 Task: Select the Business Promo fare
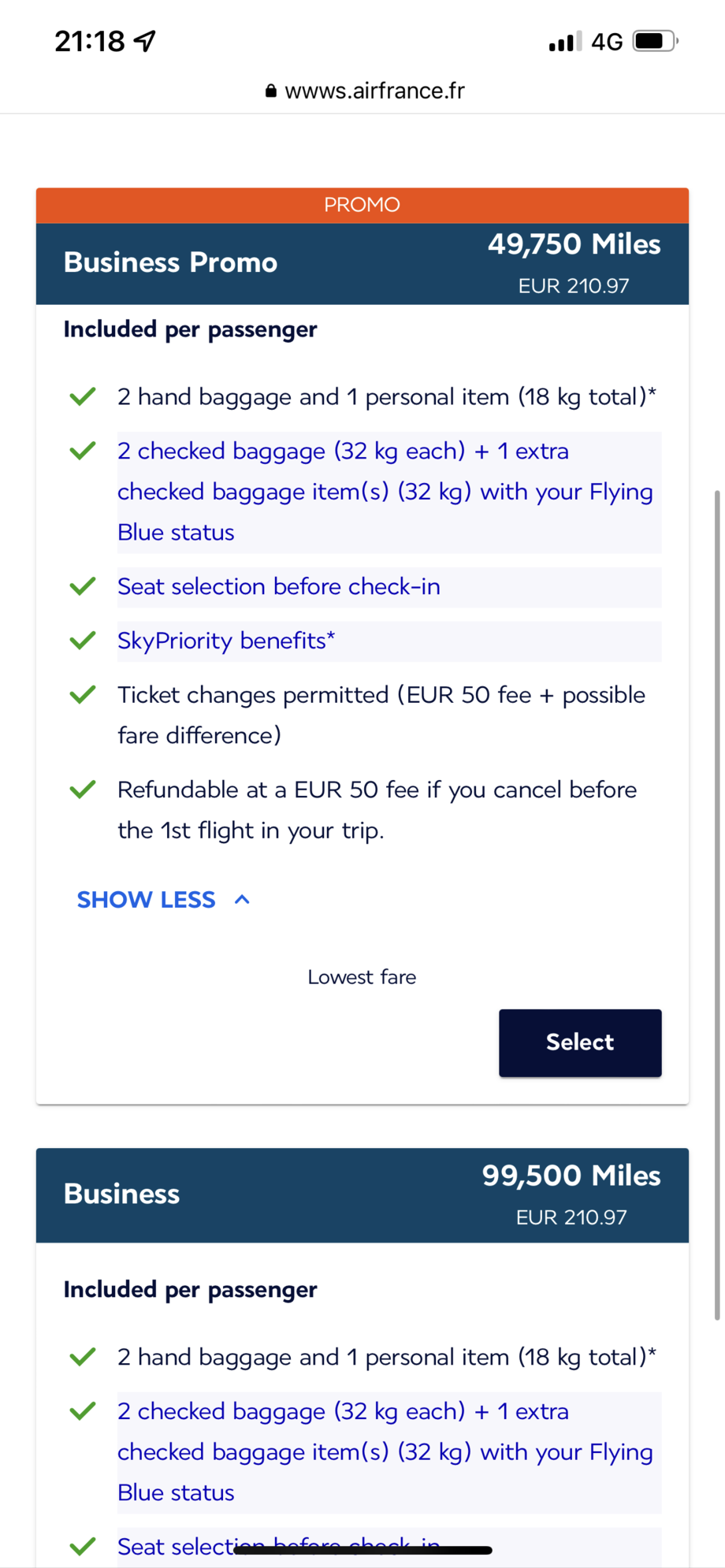tap(580, 1042)
